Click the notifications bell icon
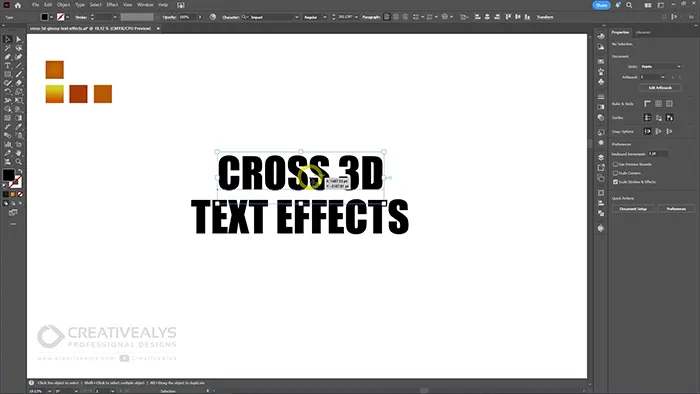The height and width of the screenshot is (394, 700). click(x=618, y=5)
